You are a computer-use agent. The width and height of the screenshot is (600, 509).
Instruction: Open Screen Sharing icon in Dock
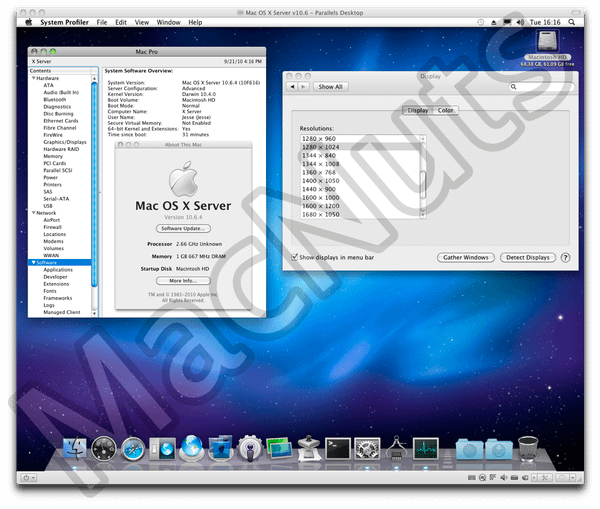[279, 448]
